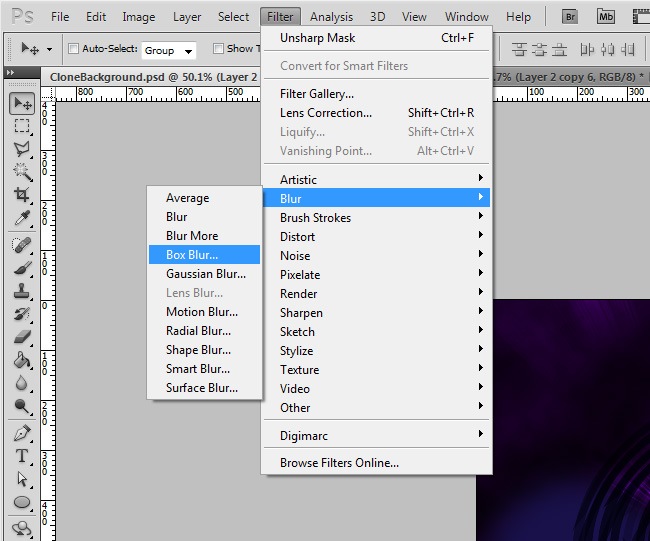Select the Crop tool
Image resolution: width=650 pixels, height=541 pixels.
[x=22, y=195]
